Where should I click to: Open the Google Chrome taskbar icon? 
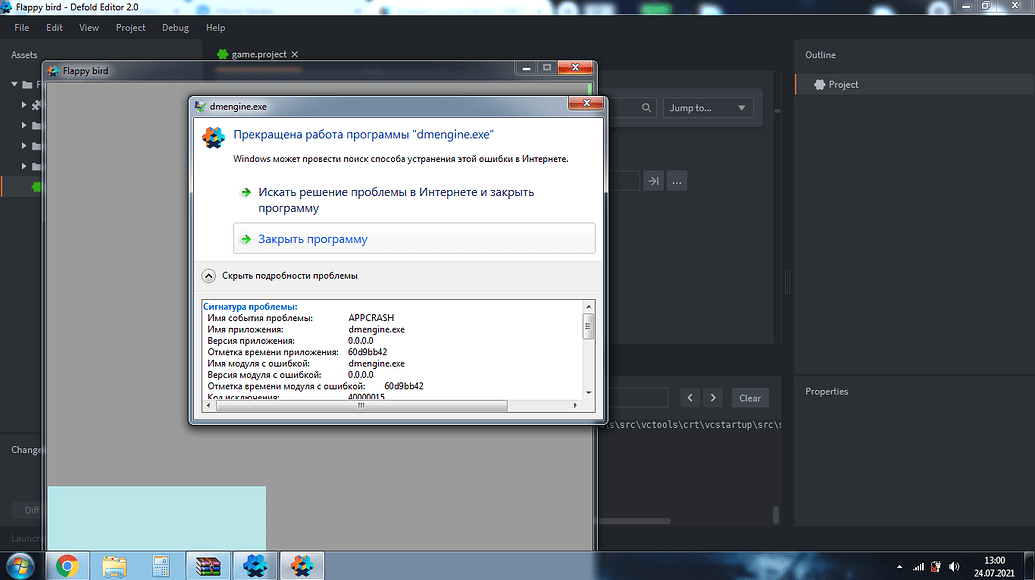coord(66,565)
